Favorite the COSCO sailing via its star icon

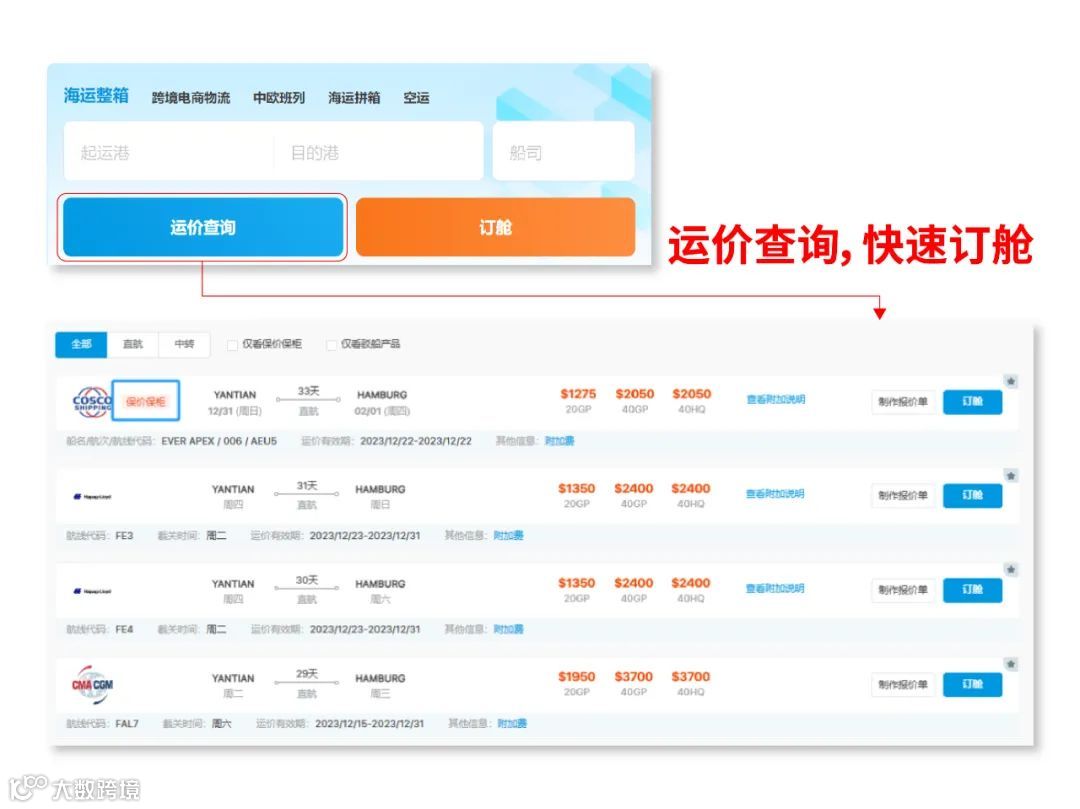click(1011, 380)
